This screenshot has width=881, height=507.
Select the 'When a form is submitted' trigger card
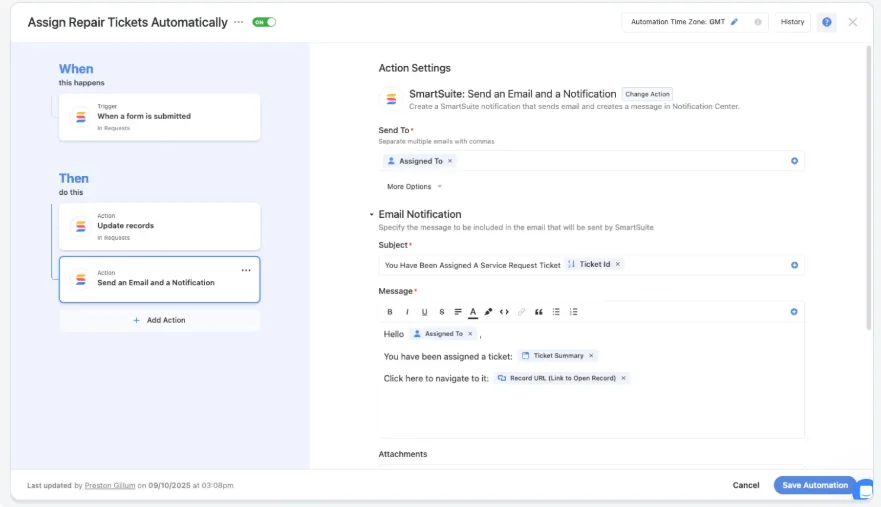160,117
